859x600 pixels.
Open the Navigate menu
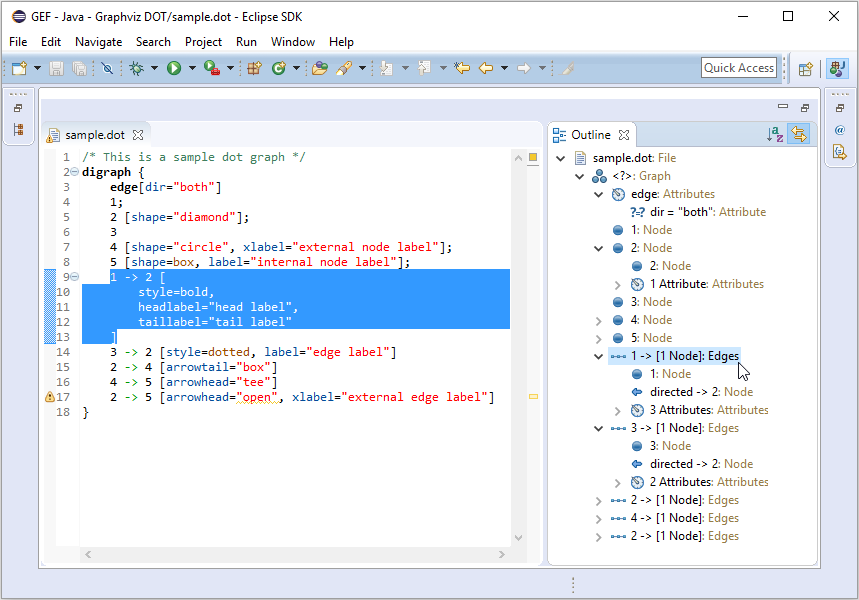coord(99,42)
